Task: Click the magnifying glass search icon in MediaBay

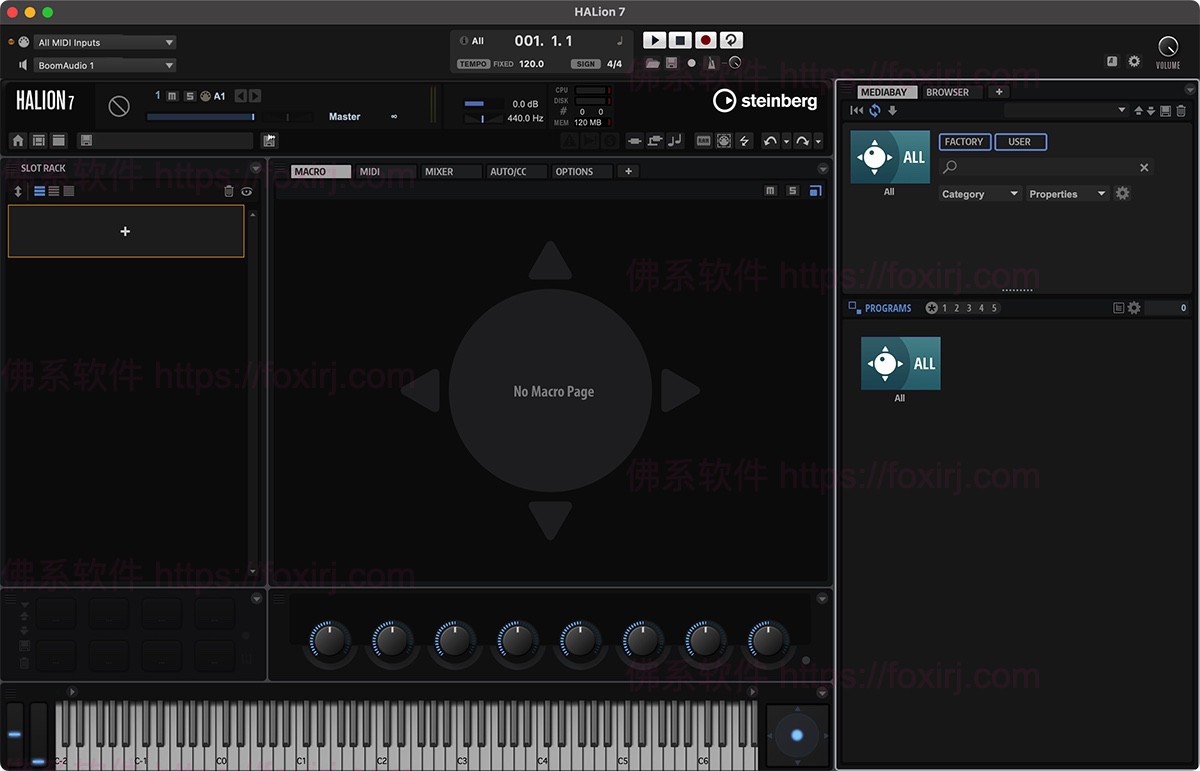Action: [948, 166]
